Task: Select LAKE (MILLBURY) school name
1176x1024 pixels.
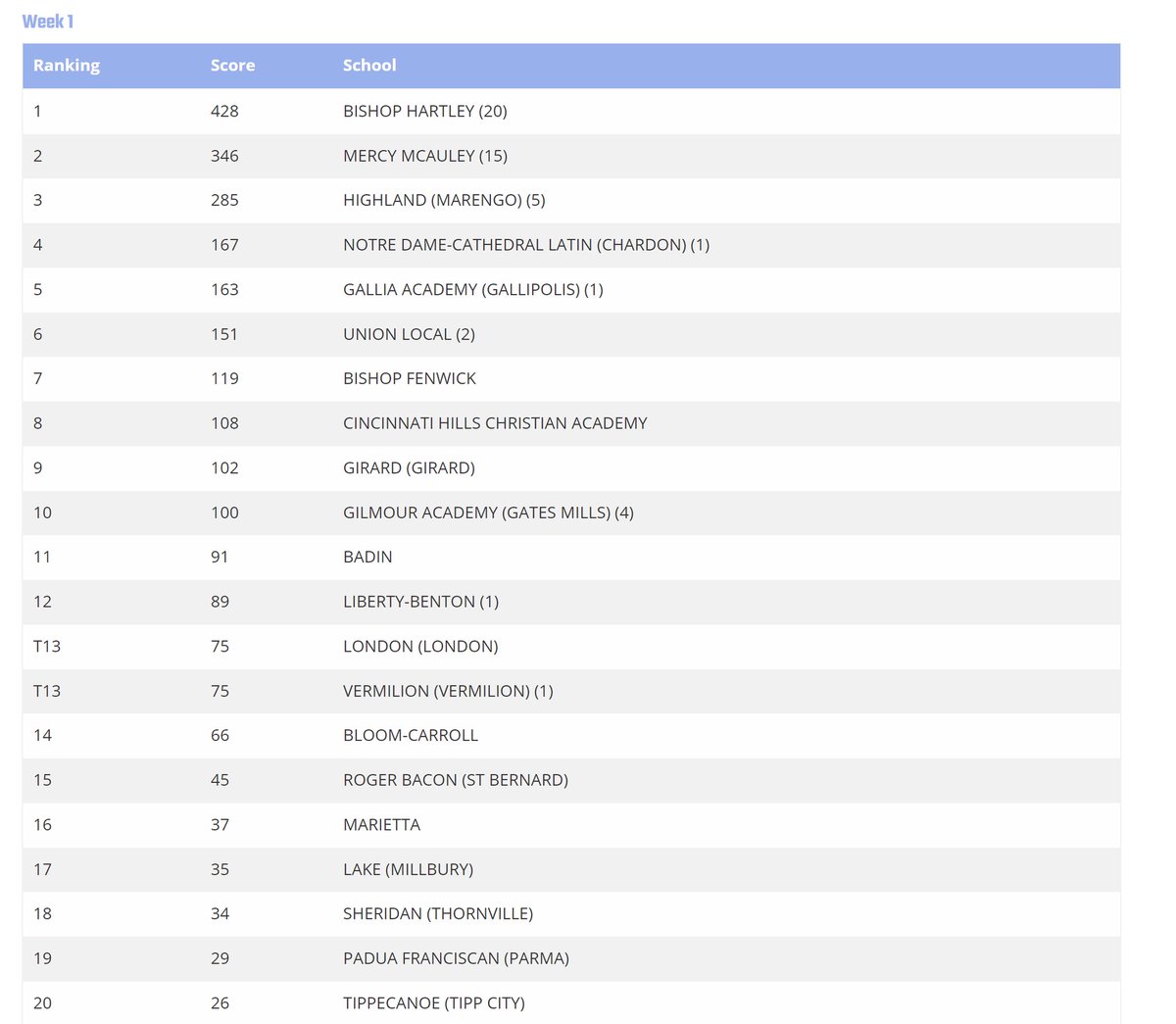Action: 408,869
